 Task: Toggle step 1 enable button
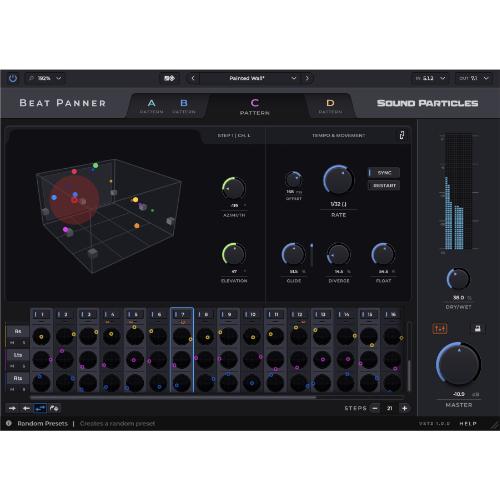click(x=41, y=314)
